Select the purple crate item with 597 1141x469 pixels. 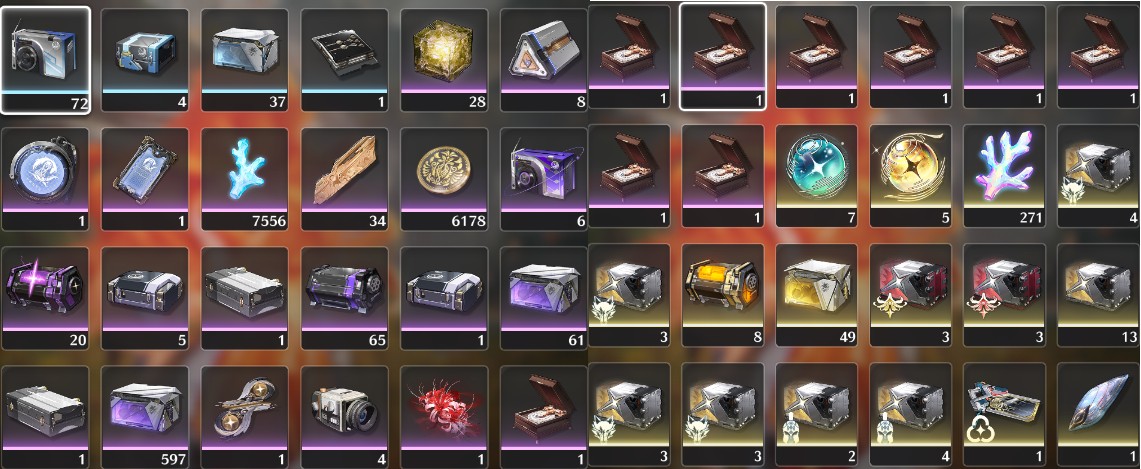(145, 417)
